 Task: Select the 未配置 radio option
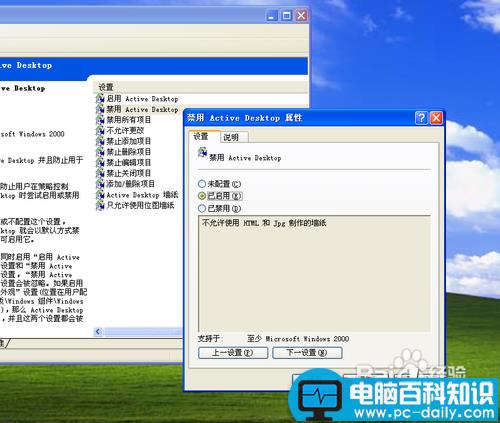click(x=202, y=184)
